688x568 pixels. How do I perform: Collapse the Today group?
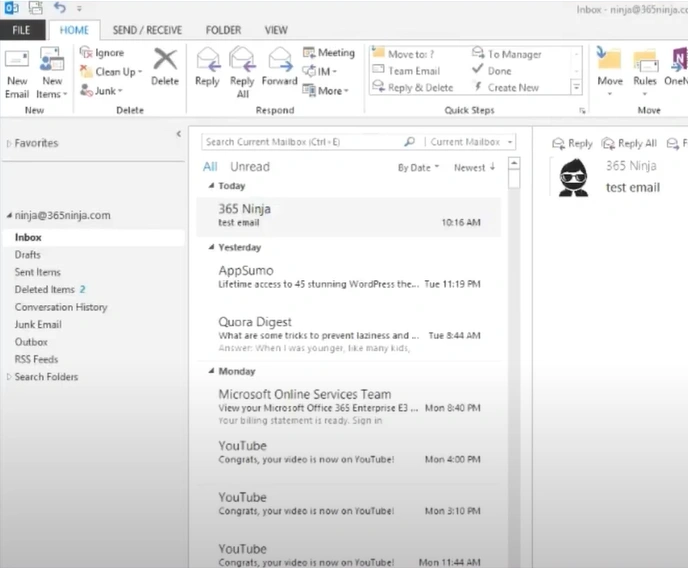point(211,186)
